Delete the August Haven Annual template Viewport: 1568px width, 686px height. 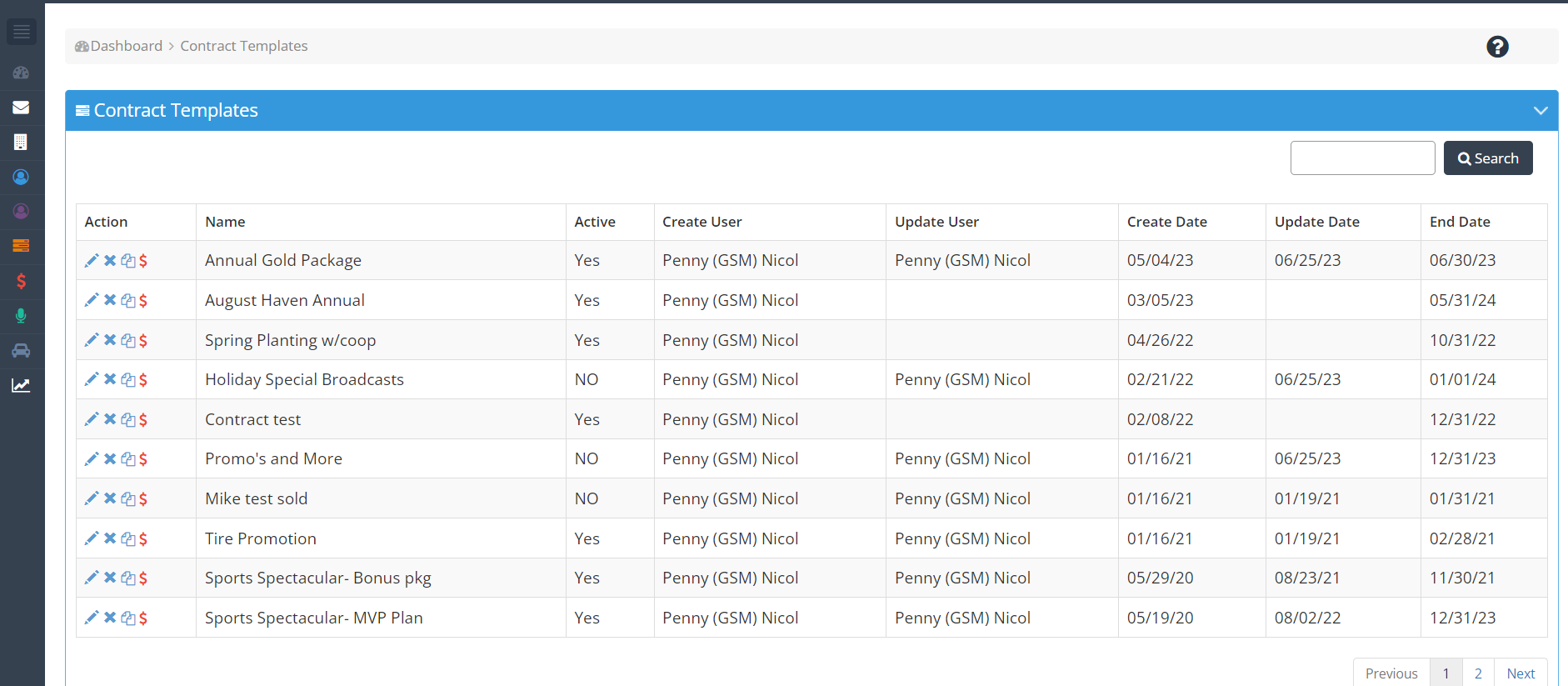(x=110, y=300)
